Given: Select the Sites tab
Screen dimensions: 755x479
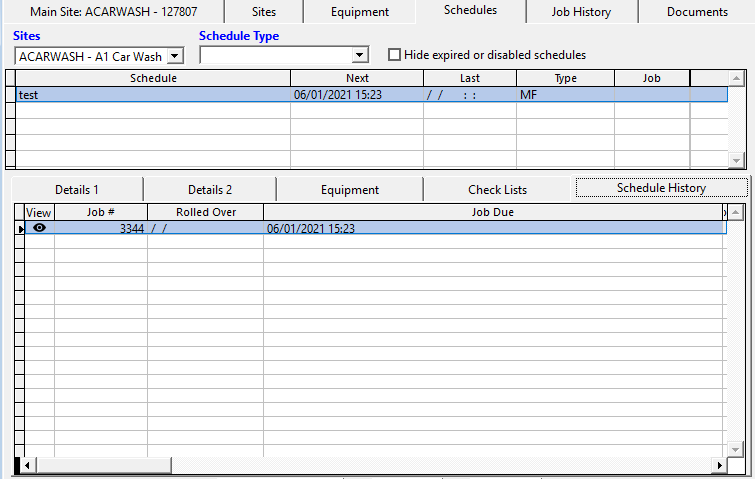Looking at the screenshot, I should tap(262, 12).
